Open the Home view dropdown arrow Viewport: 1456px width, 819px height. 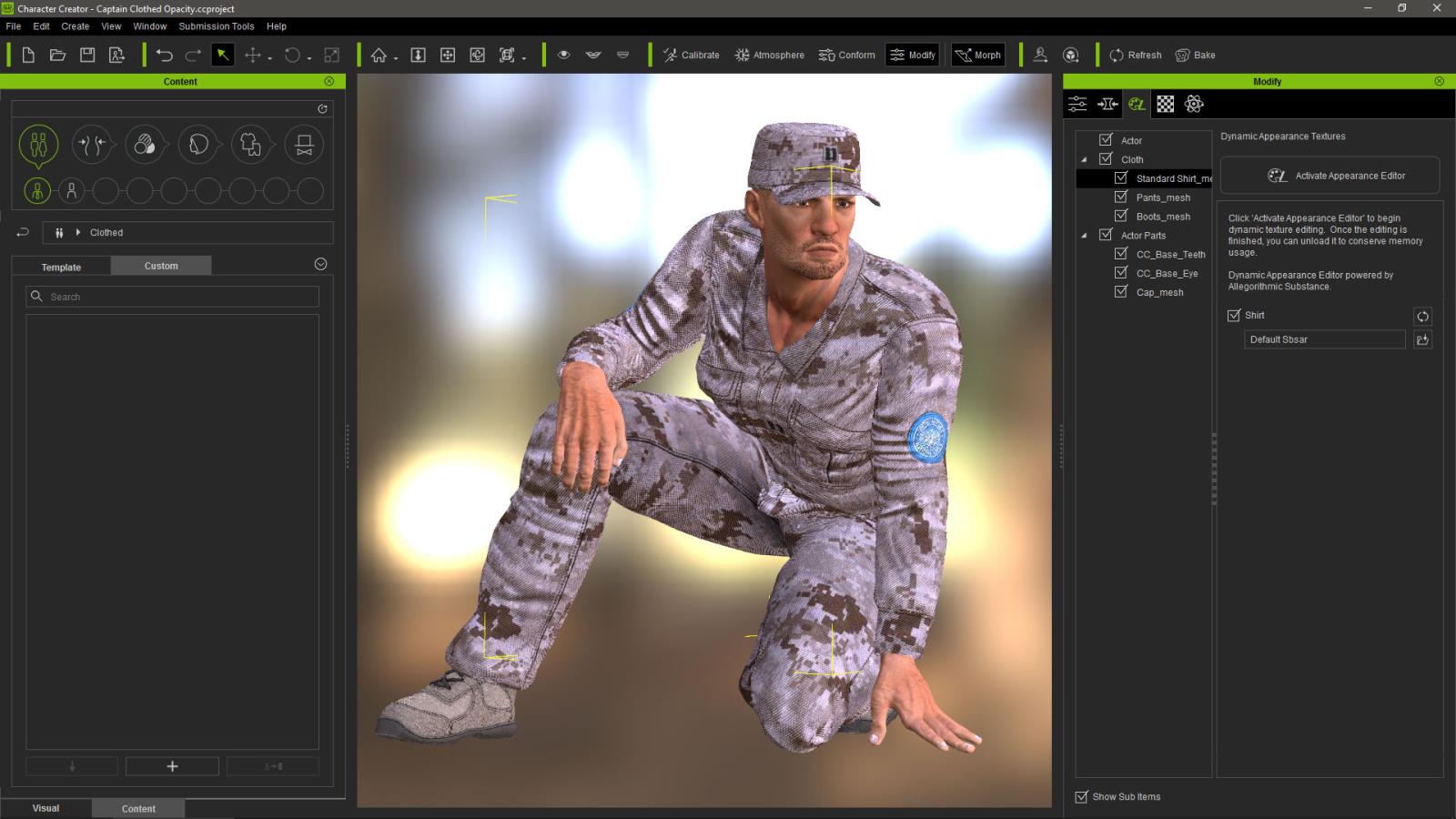point(396,58)
